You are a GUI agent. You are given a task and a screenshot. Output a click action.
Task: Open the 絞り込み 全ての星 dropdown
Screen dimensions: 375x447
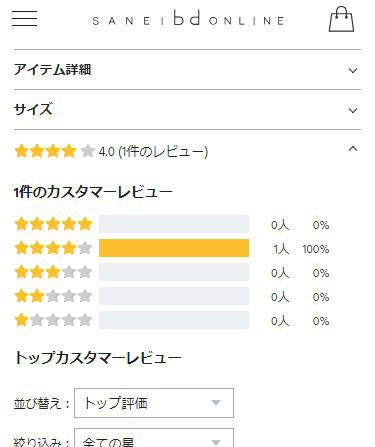coord(154,438)
